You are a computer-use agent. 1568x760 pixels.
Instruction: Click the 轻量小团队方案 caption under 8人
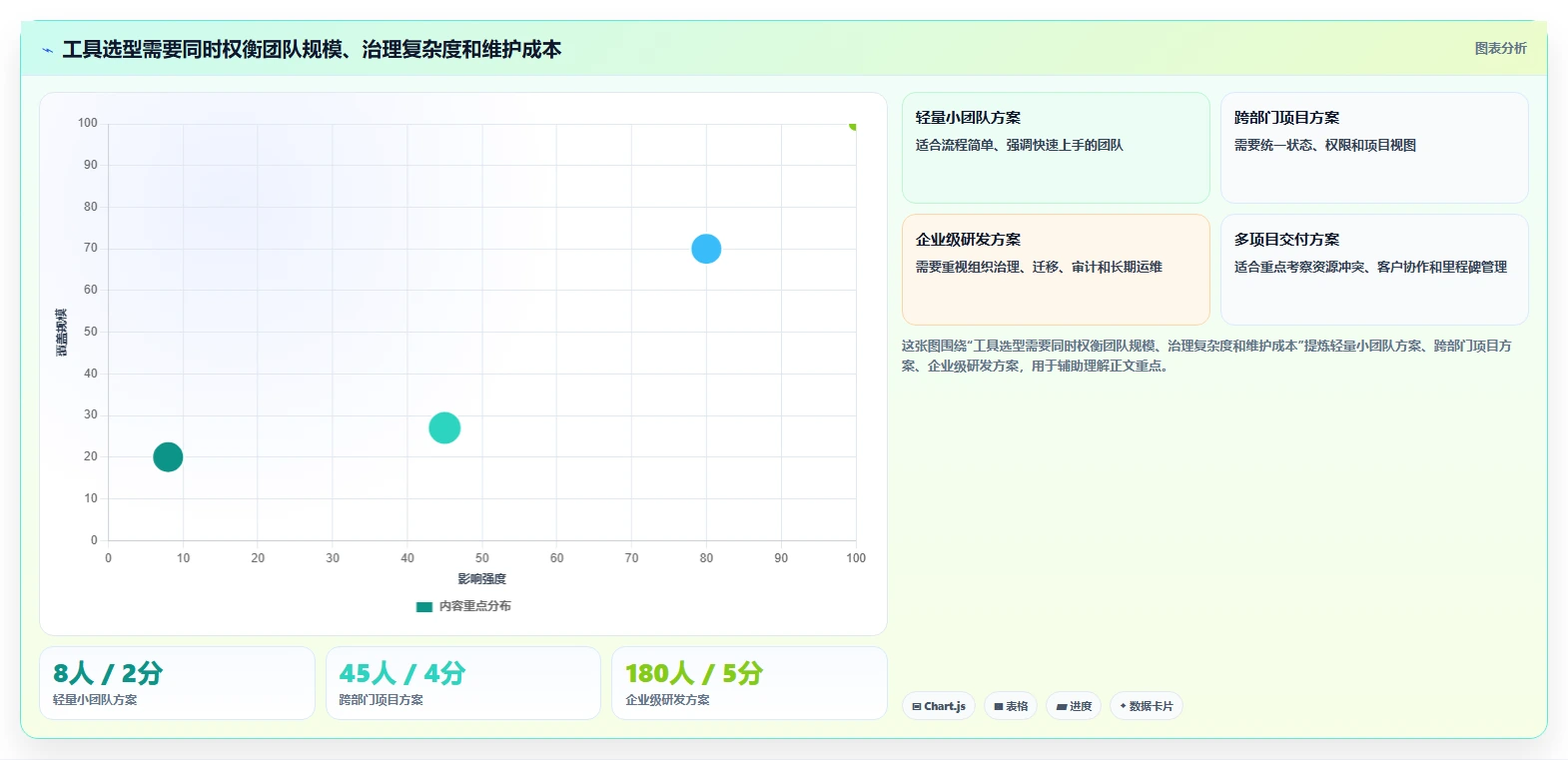pos(95,700)
